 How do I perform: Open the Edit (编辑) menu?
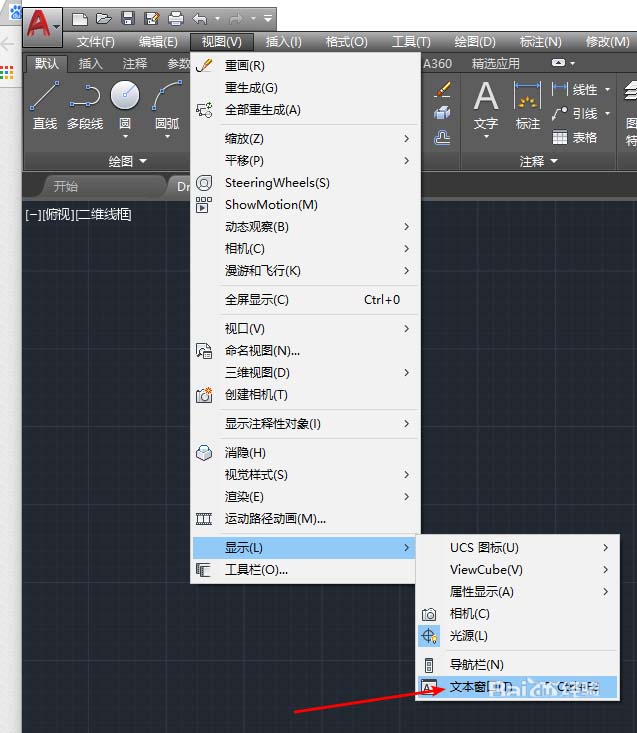pos(158,42)
